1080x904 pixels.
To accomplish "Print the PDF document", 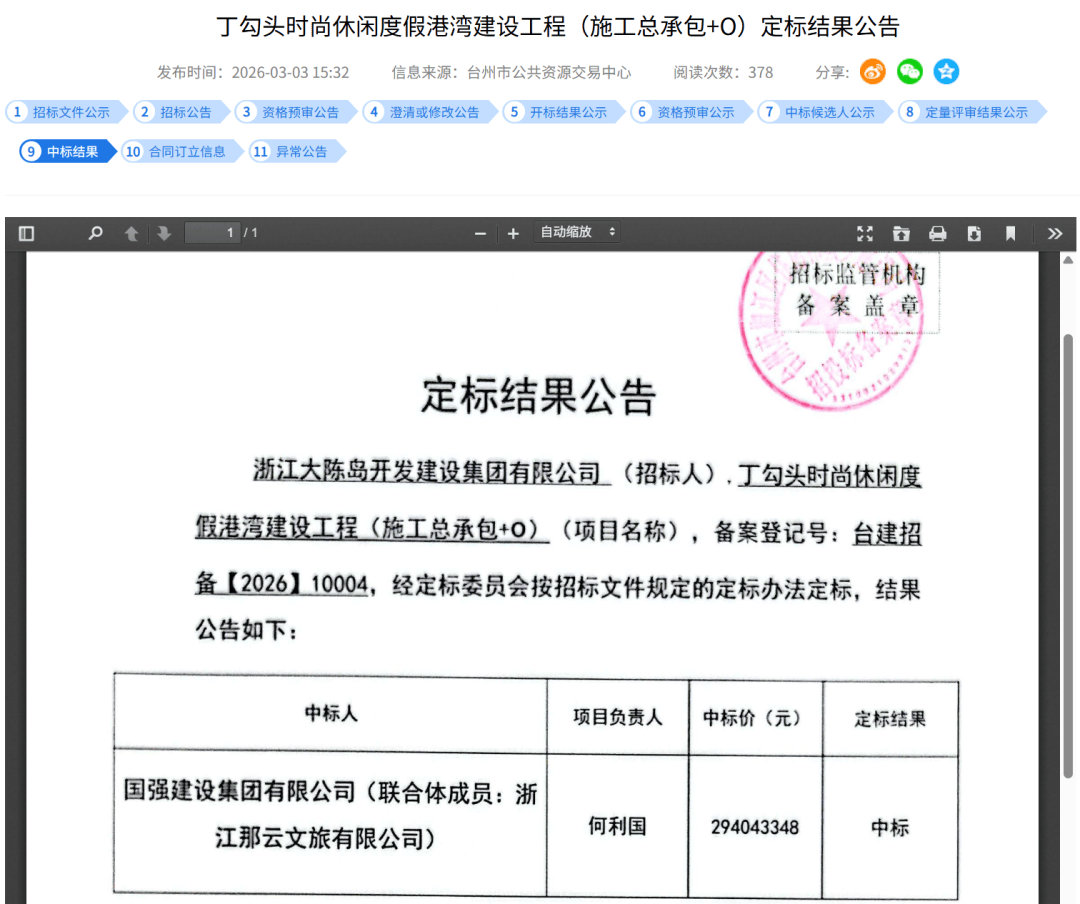I will tap(937, 234).
